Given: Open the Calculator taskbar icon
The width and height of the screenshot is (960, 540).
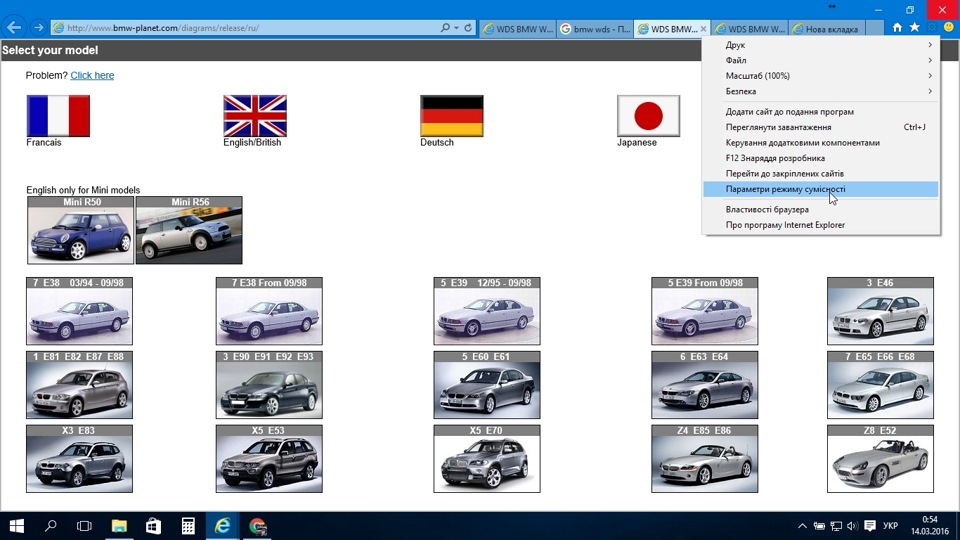Looking at the screenshot, I should 188,526.
